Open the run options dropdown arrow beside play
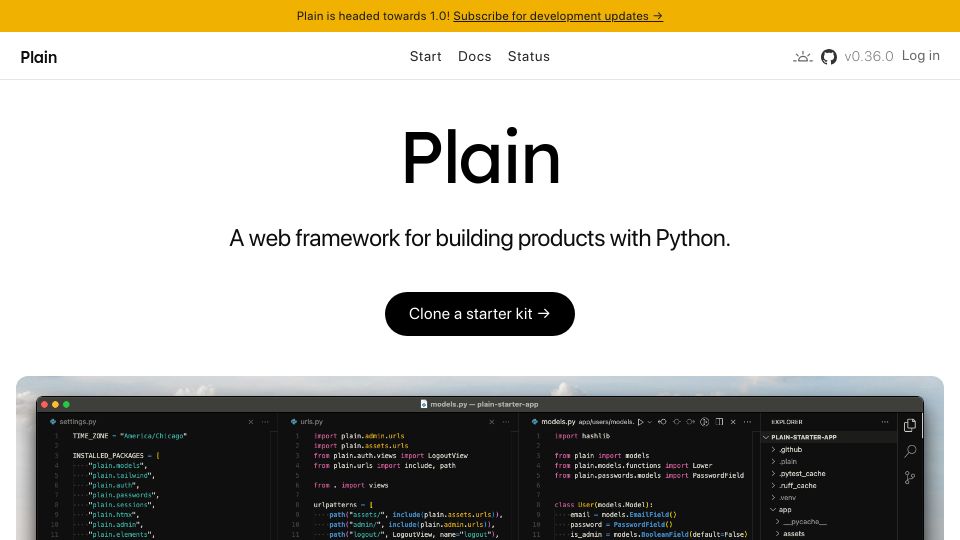The image size is (960, 540). pos(650,422)
